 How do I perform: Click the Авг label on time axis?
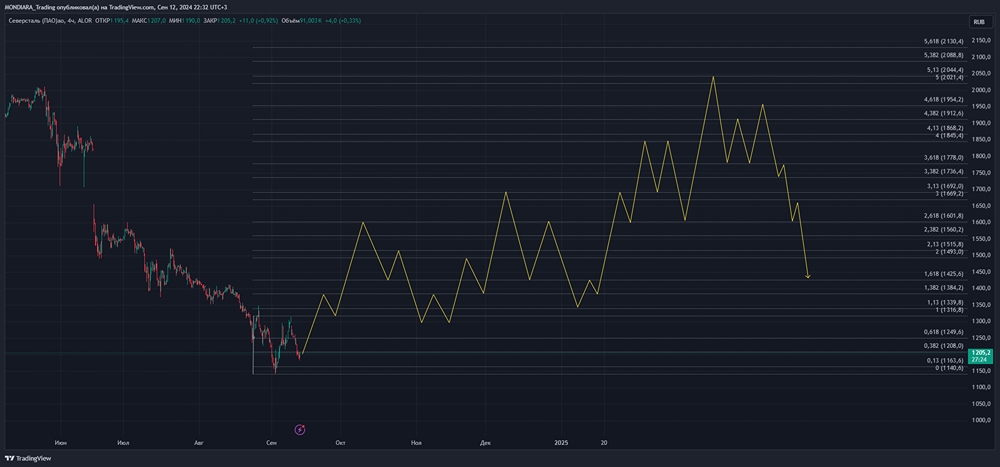point(199,441)
